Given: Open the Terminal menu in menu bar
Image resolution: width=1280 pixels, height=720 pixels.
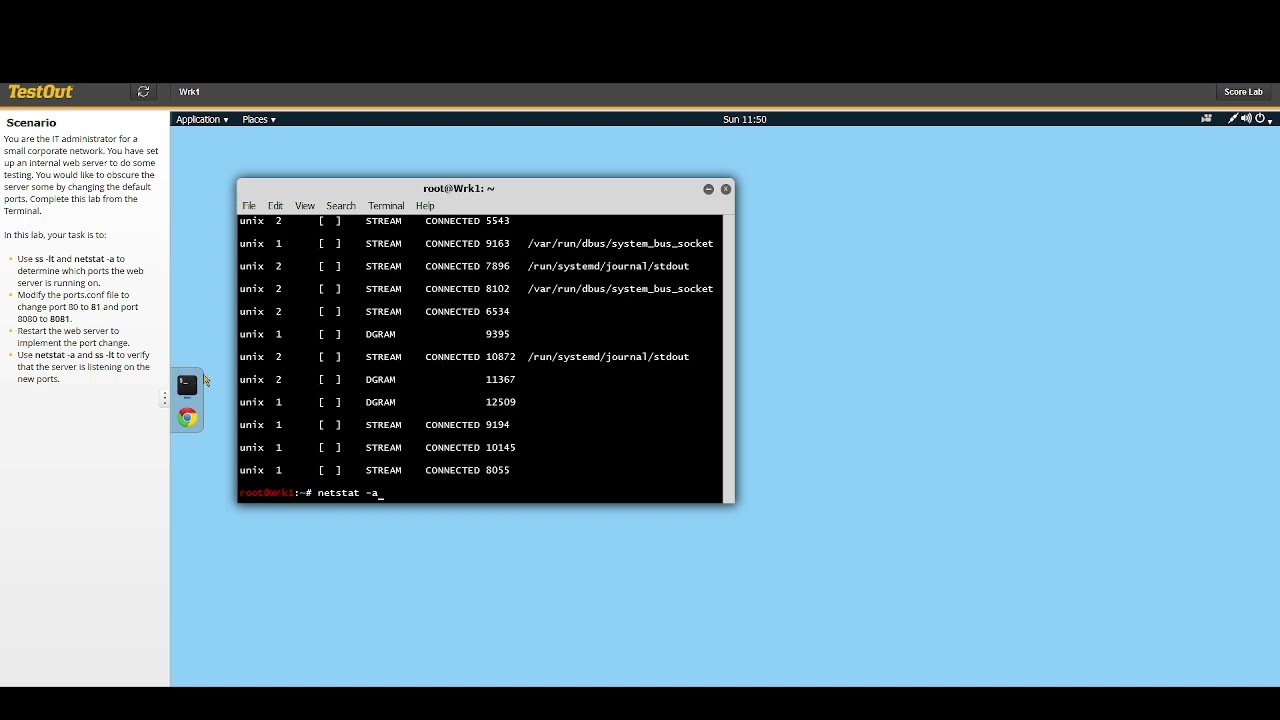Looking at the screenshot, I should click(386, 206).
